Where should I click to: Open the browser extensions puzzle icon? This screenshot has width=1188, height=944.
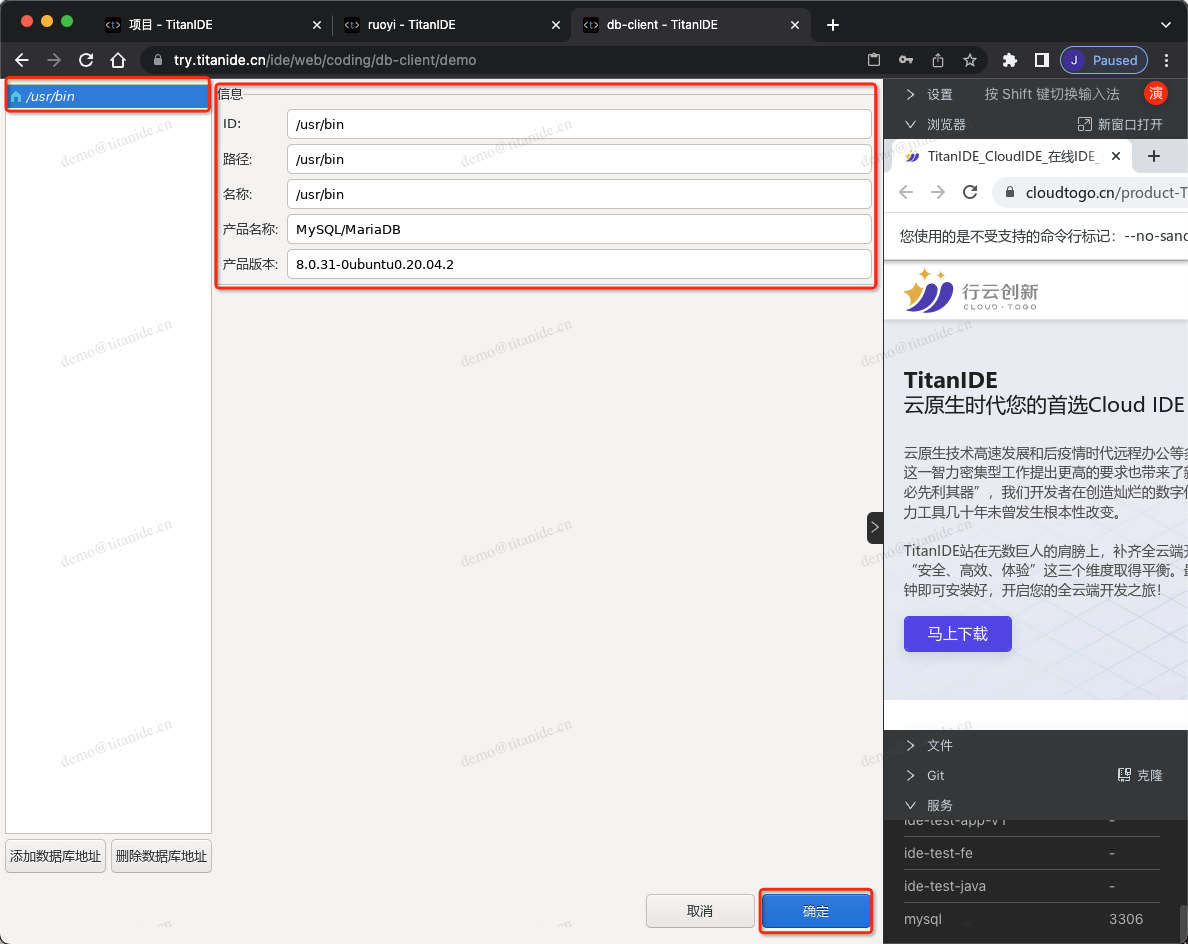pos(1010,60)
